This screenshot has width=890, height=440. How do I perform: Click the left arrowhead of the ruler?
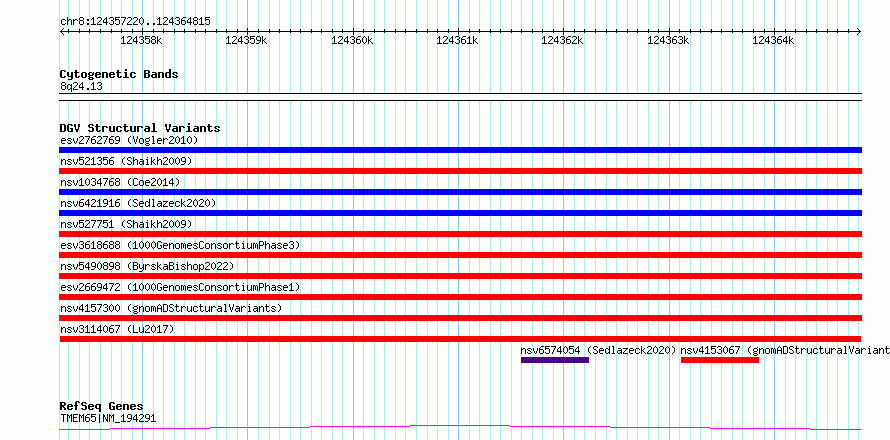click(62, 32)
